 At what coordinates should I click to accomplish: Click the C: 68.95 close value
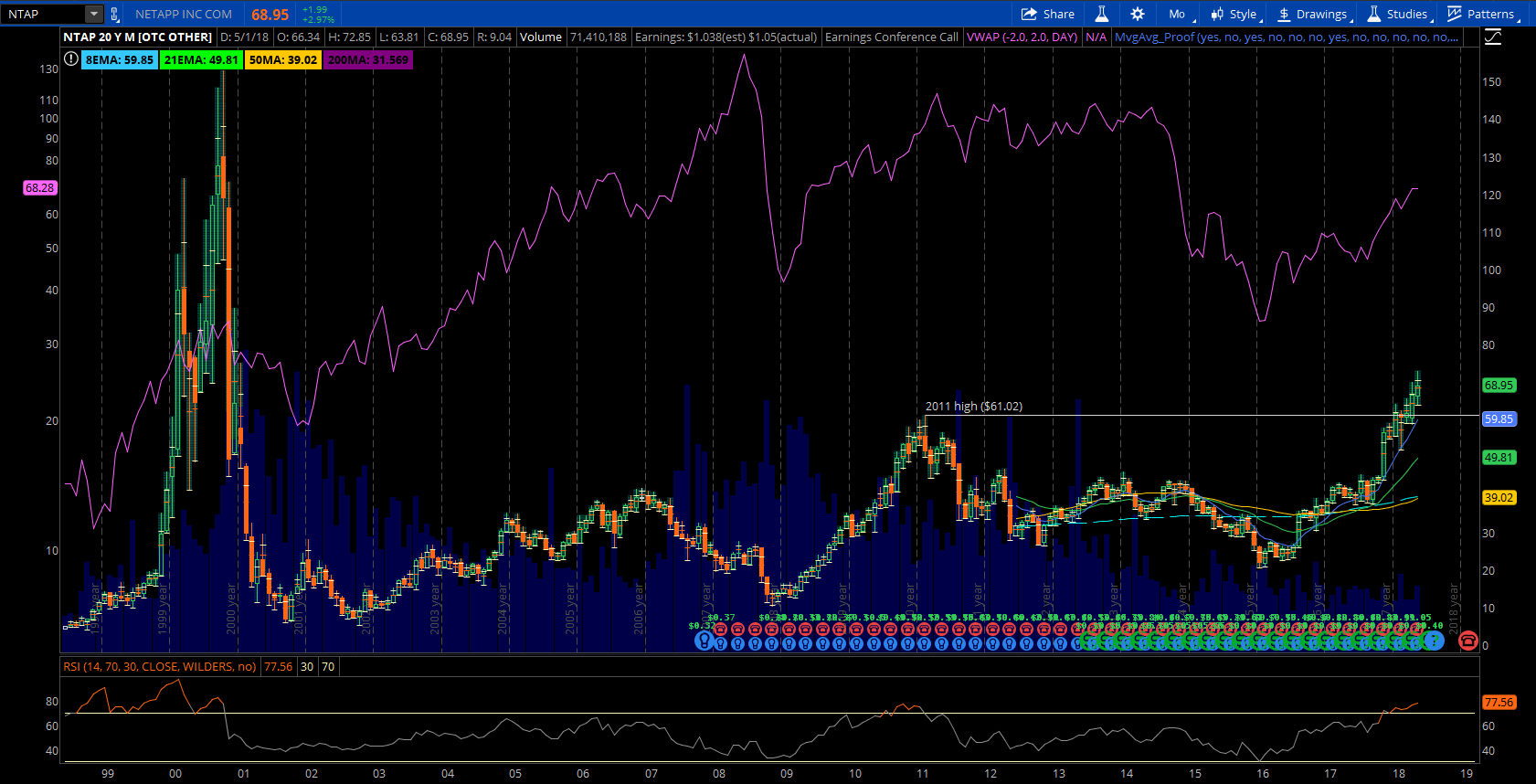448,37
